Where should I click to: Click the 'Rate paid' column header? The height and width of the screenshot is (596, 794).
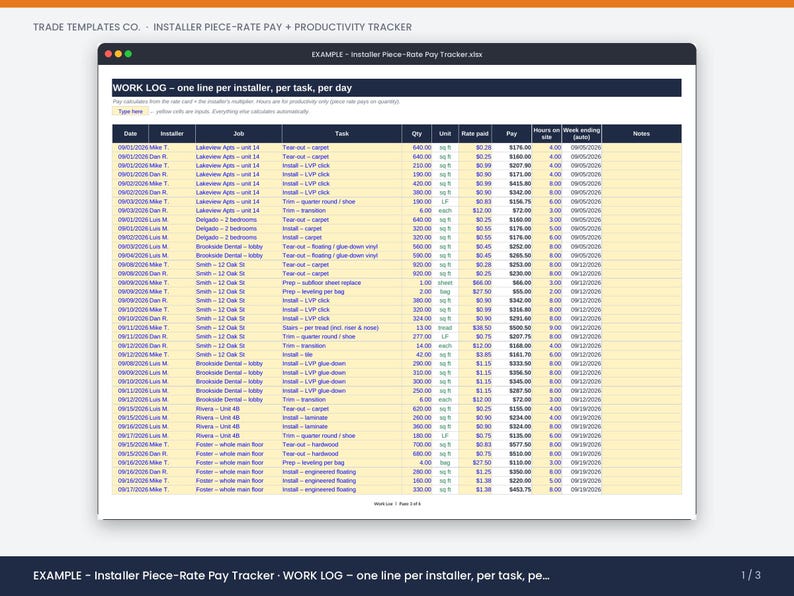(475, 134)
